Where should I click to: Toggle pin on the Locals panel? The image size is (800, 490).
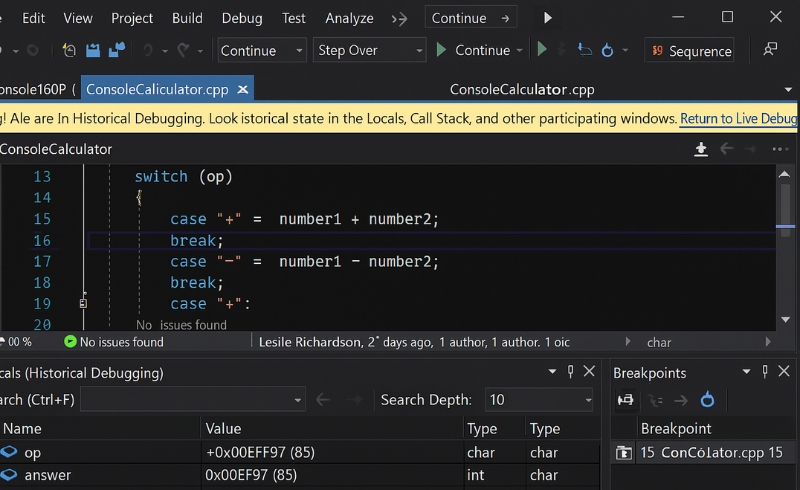tap(570, 372)
